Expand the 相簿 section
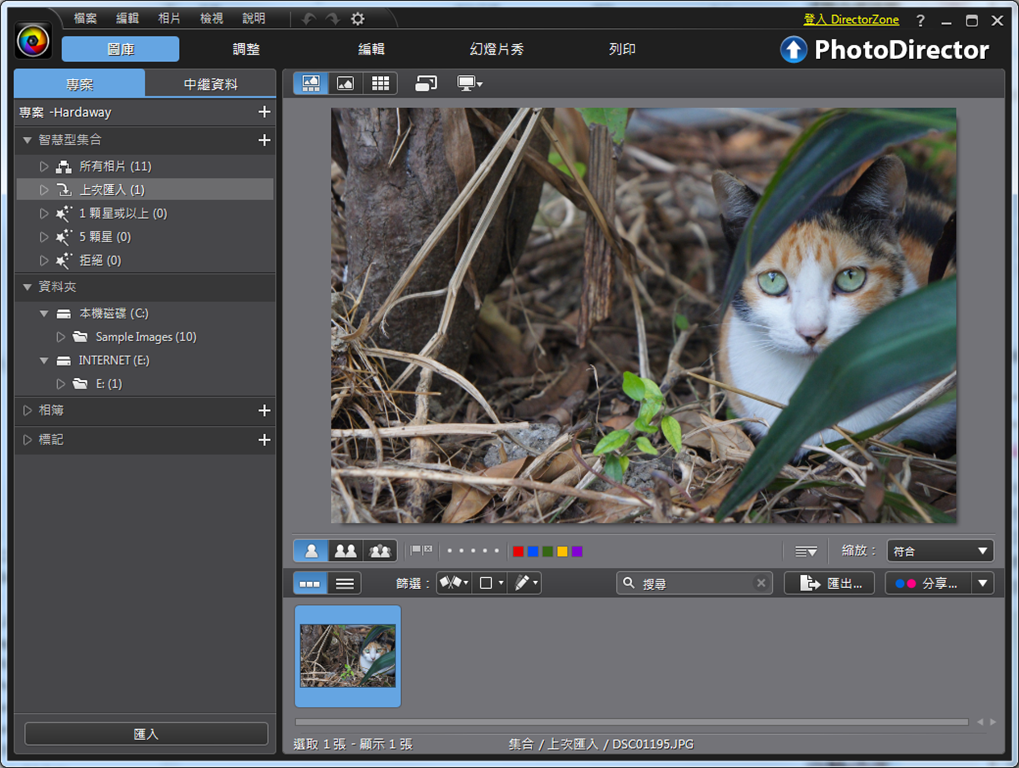 point(27,410)
